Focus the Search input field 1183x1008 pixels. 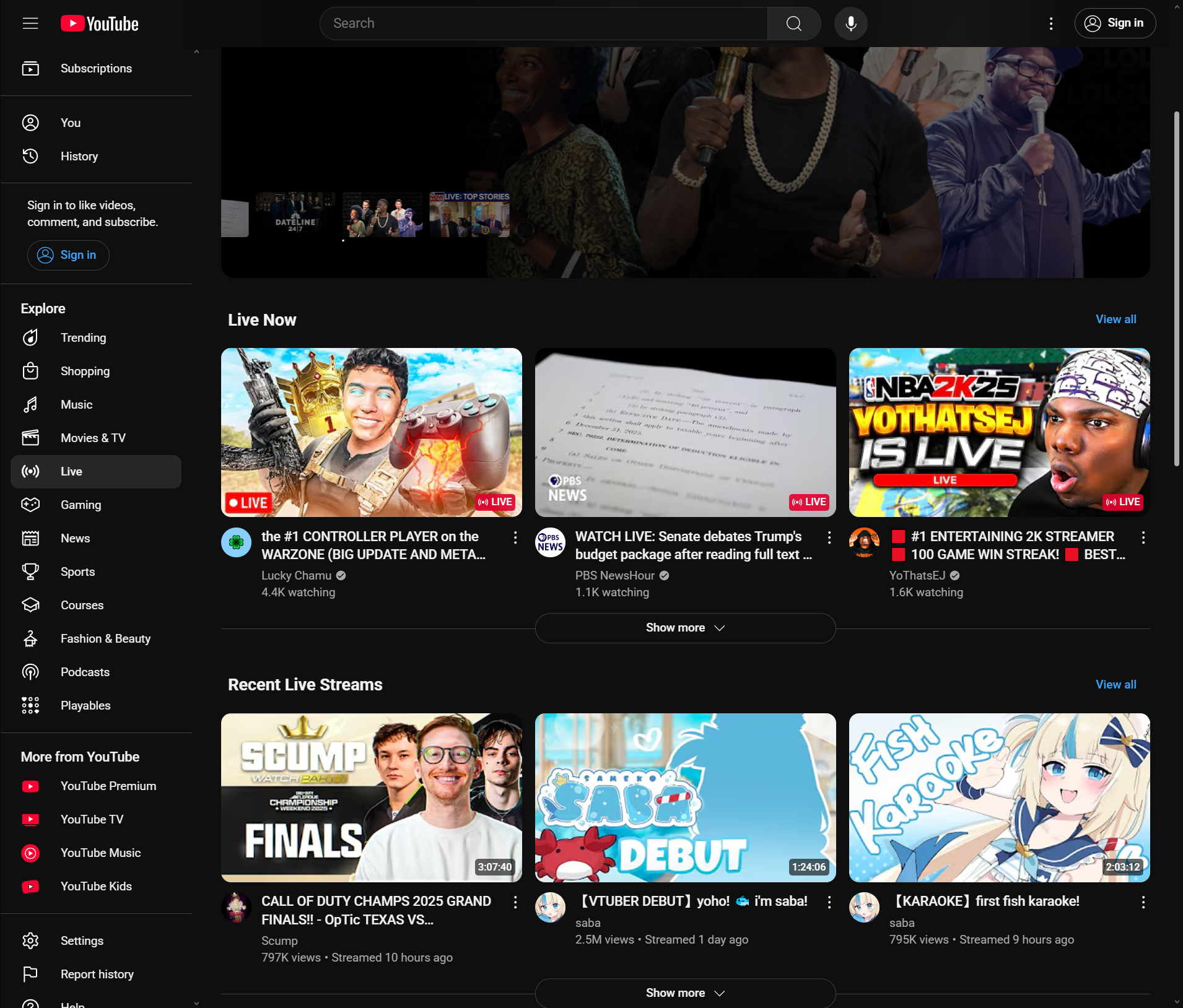[544, 24]
